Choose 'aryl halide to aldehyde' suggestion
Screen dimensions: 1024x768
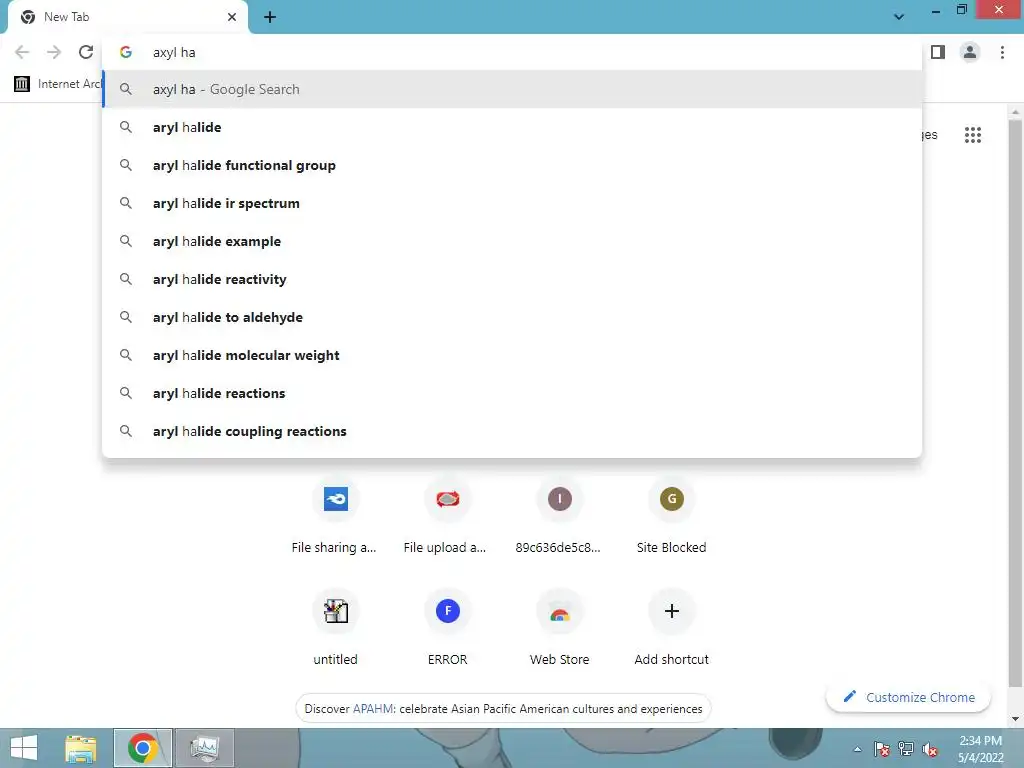click(512, 317)
